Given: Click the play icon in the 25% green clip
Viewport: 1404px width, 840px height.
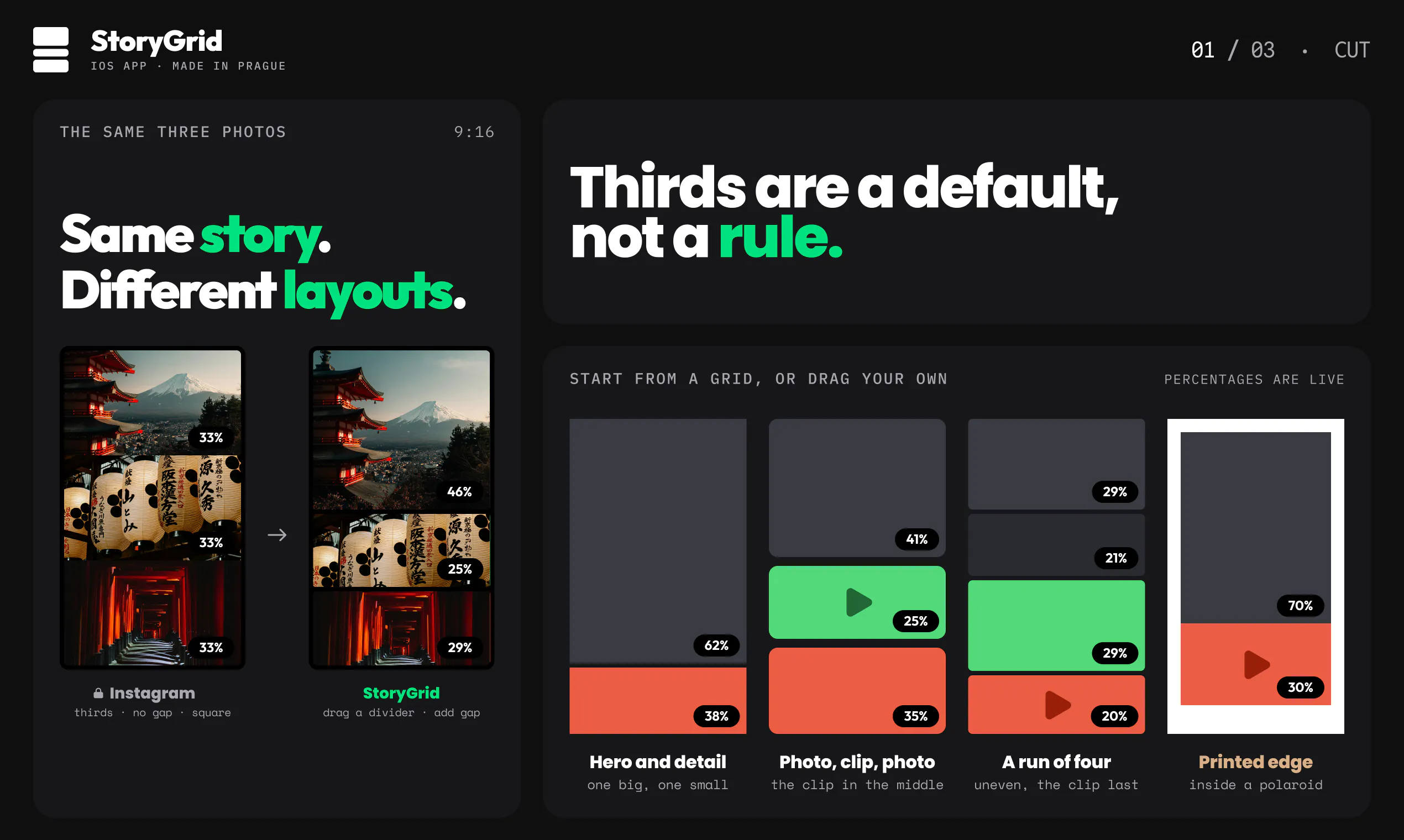Looking at the screenshot, I should pyautogui.click(x=858, y=602).
